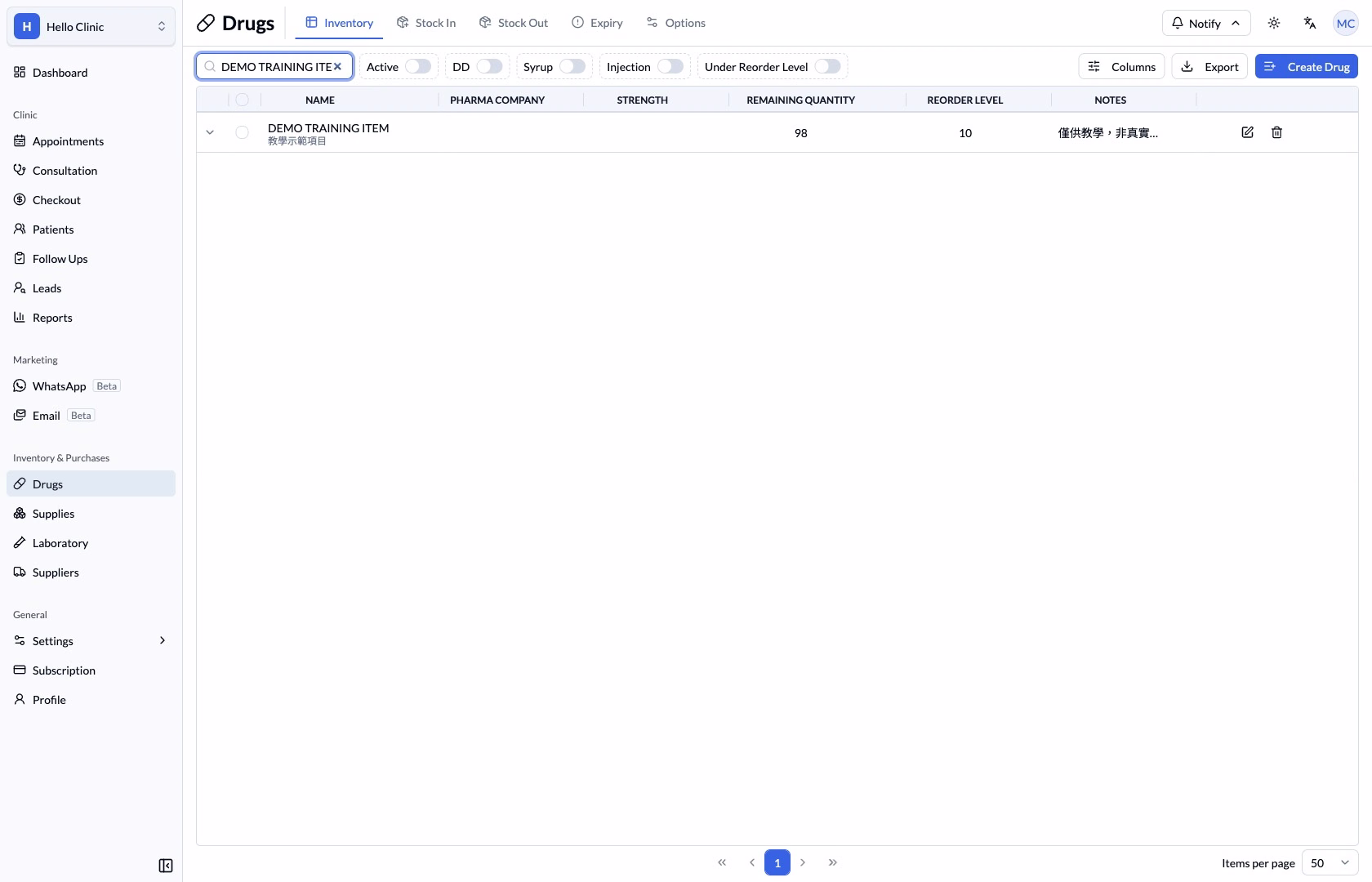Collapse the sidebar panel icon
The height and width of the screenshot is (882, 1372).
pos(166,866)
